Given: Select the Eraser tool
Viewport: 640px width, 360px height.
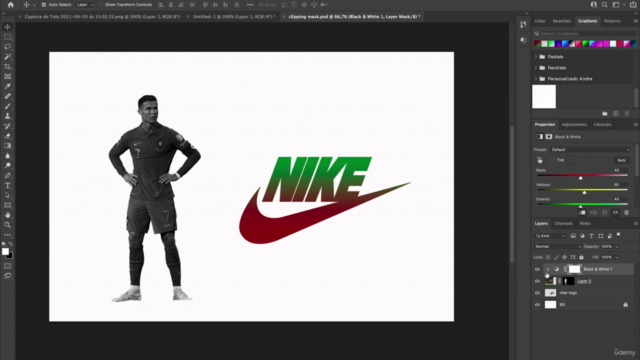Looking at the screenshot, I should point(7,136).
